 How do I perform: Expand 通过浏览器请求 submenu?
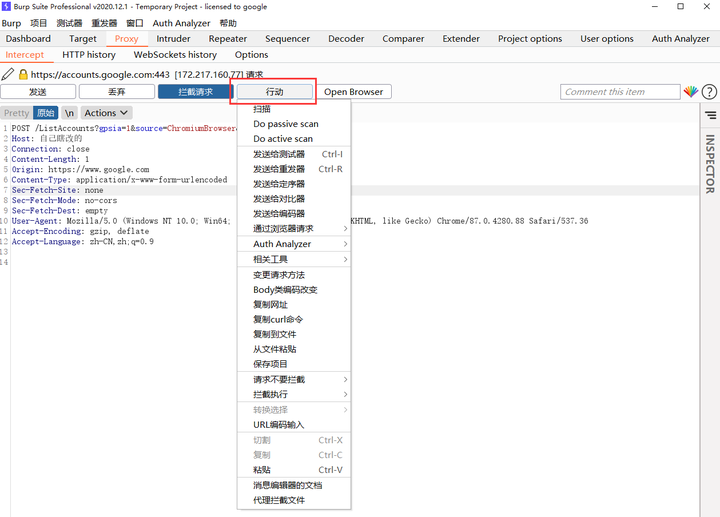click(x=294, y=229)
